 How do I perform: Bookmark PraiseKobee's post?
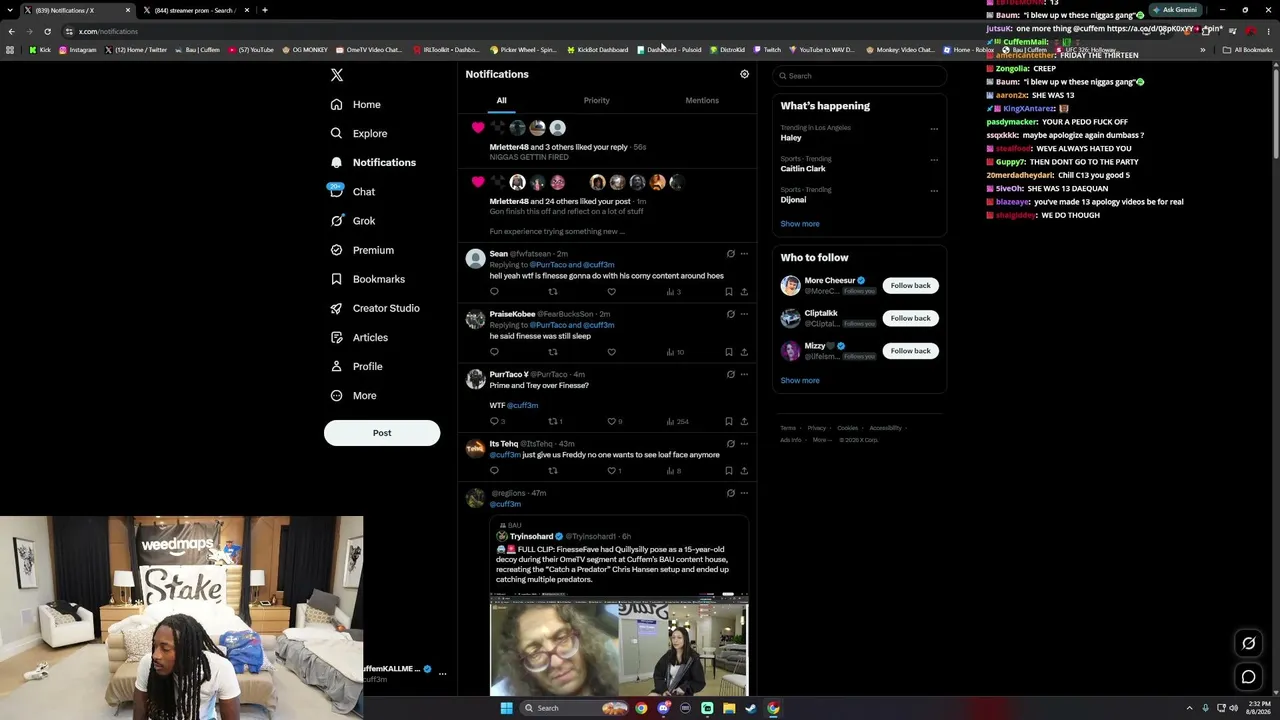728,352
